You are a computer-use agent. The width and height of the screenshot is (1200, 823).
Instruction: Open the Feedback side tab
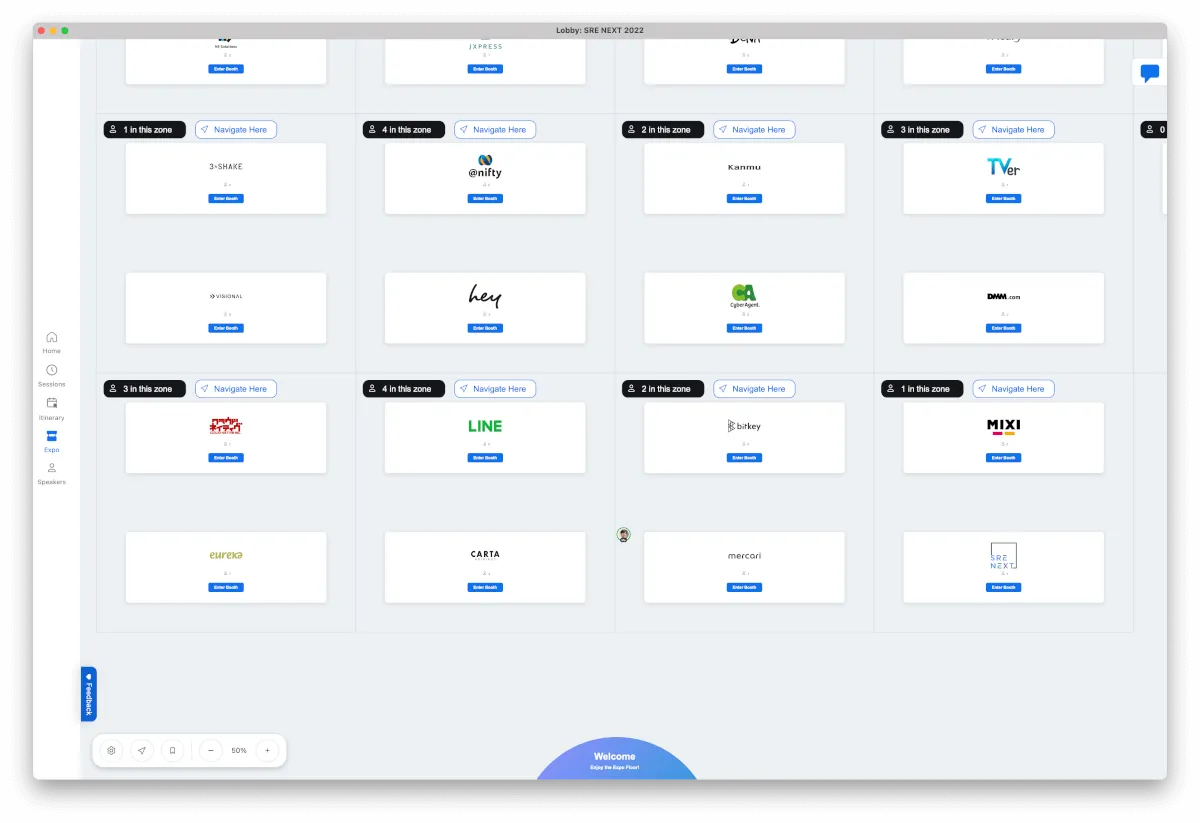tap(89, 694)
